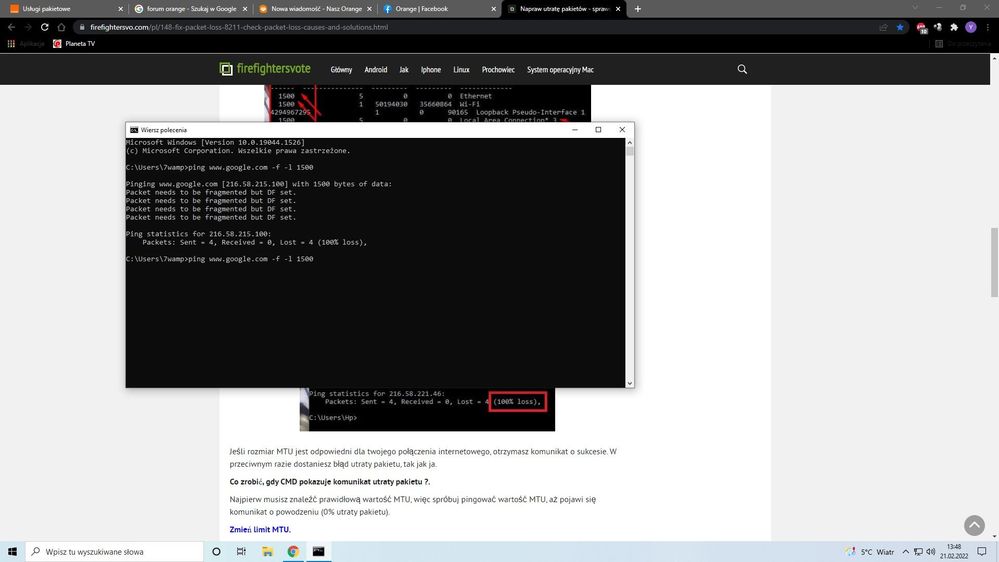Open the Planeta TV bookmark
Viewport: 999px width, 562px height.
click(x=75, y=44)
